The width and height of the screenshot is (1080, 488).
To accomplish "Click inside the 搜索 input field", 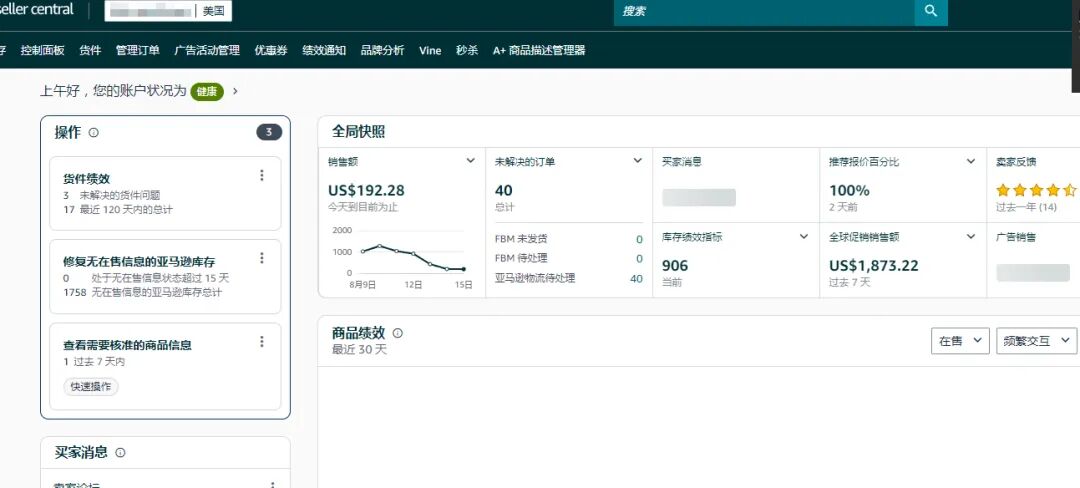I will point(764,11).
